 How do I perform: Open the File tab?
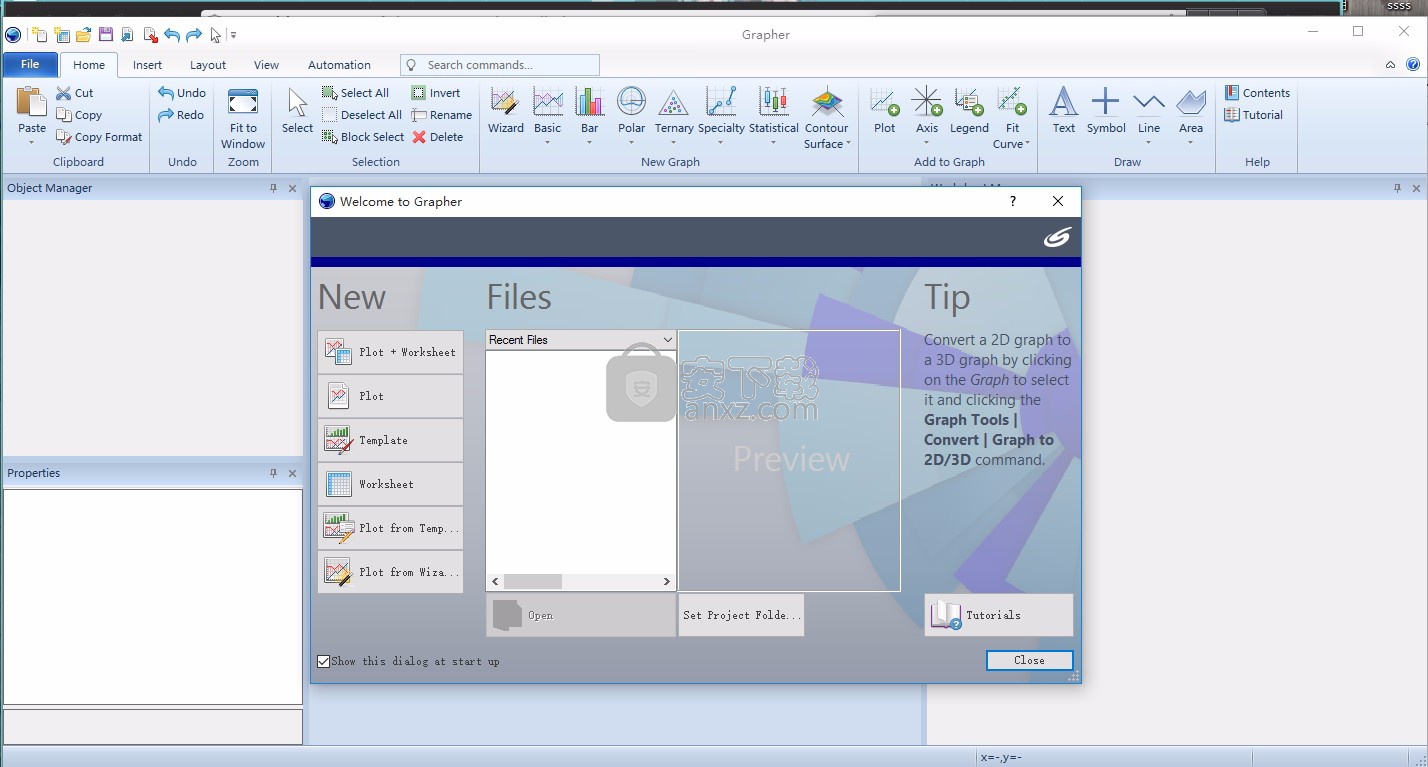pyautogui.click(x=30, y=64)
